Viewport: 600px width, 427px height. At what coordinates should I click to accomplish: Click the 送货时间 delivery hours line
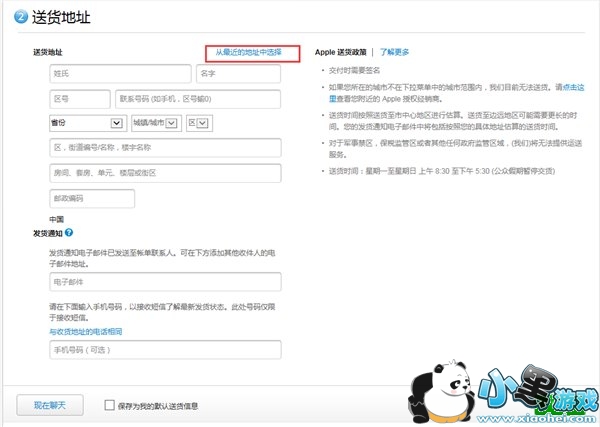[x=442, y=171]
